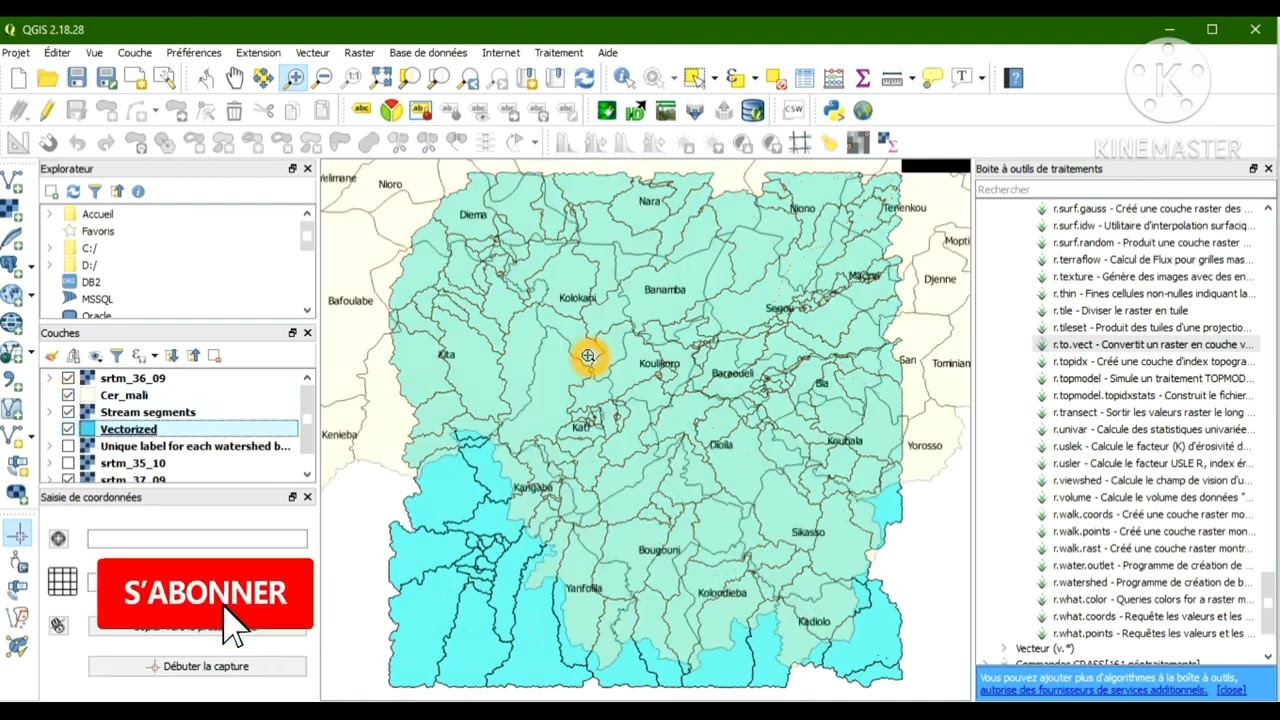The width and height of the screenshot is (1280, 720).
Task: Select the Pan Map hand tool
Action: tap(234, 78)
